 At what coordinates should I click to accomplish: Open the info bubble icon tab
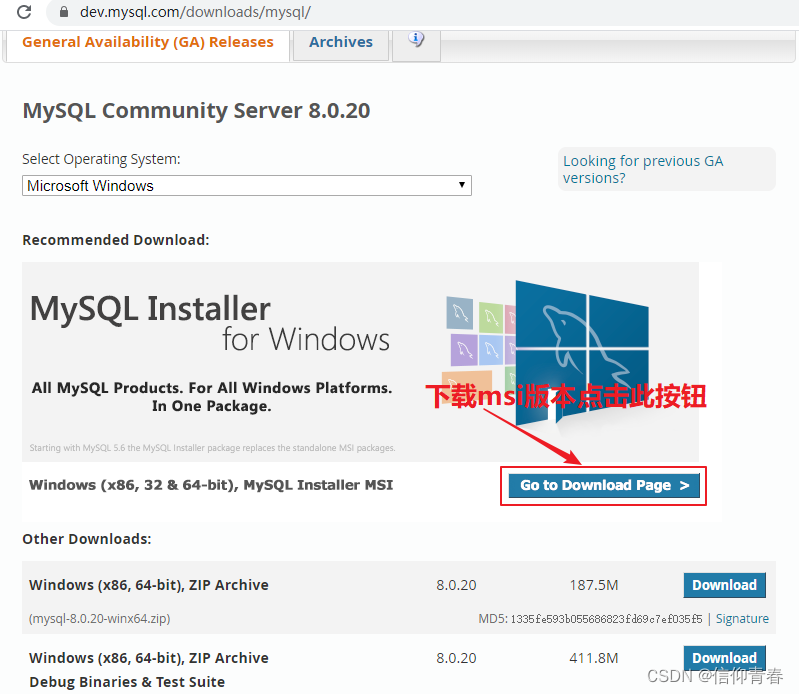416,42
